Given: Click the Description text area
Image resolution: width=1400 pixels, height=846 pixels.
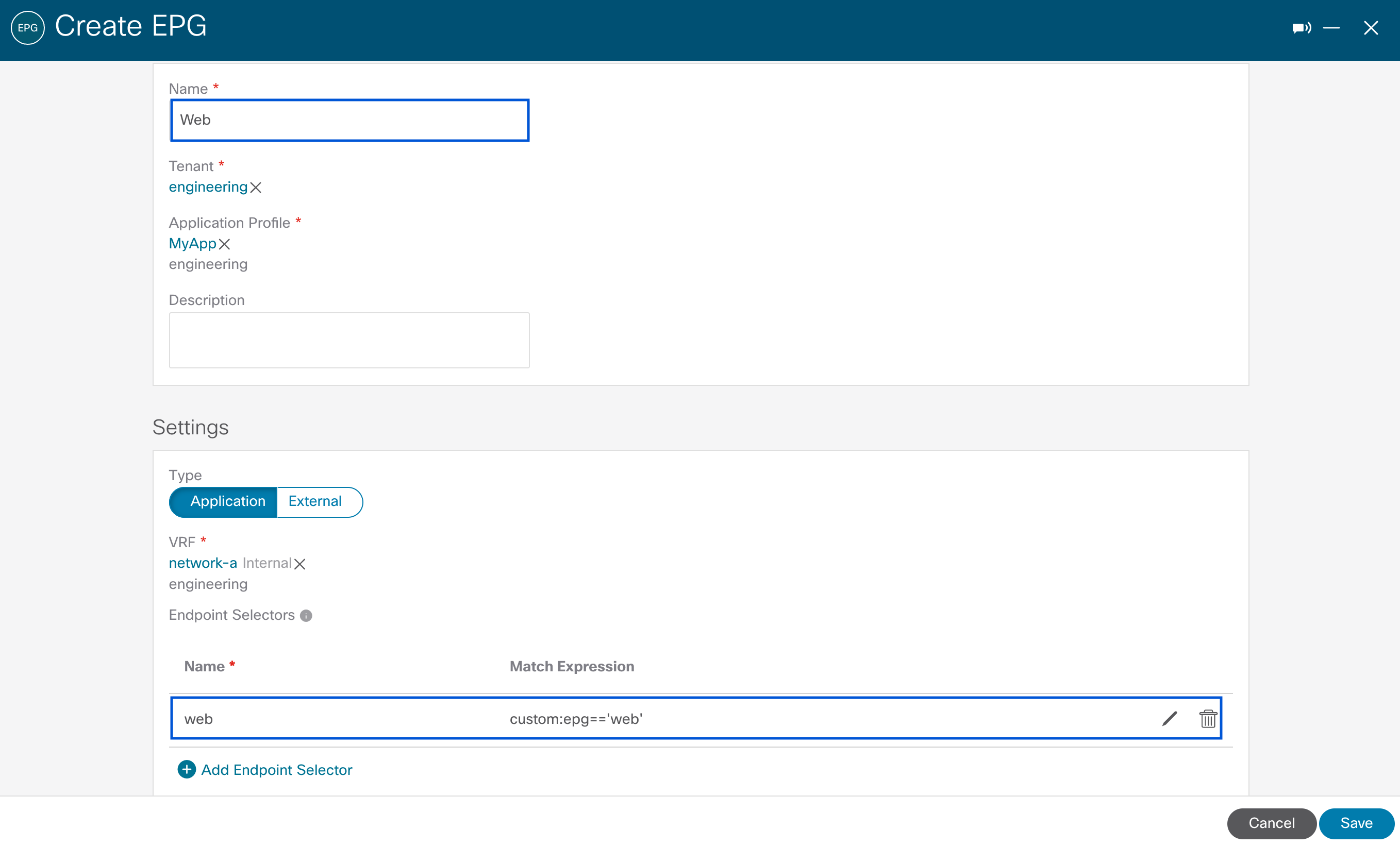Looking at the screenshot, I should [349, 340].
